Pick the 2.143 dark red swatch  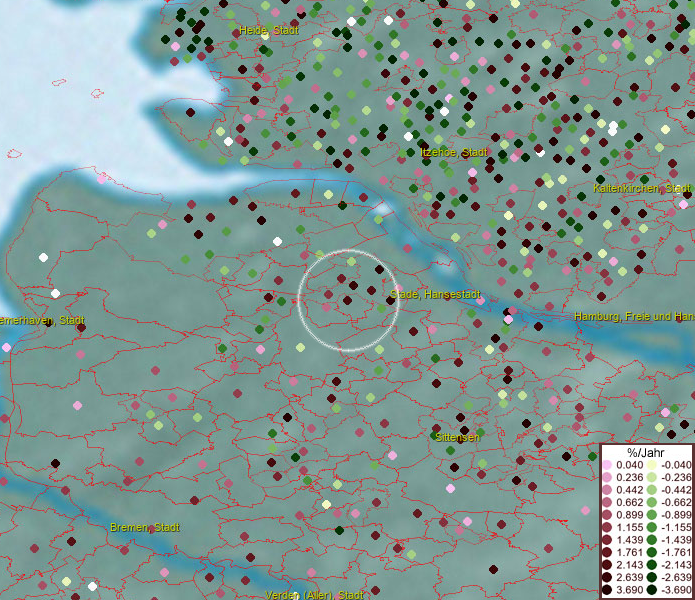pos(607,565)
